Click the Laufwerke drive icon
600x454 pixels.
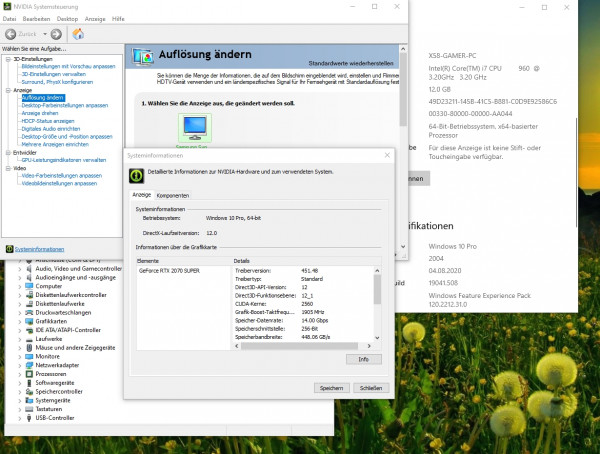click(29, 339)
